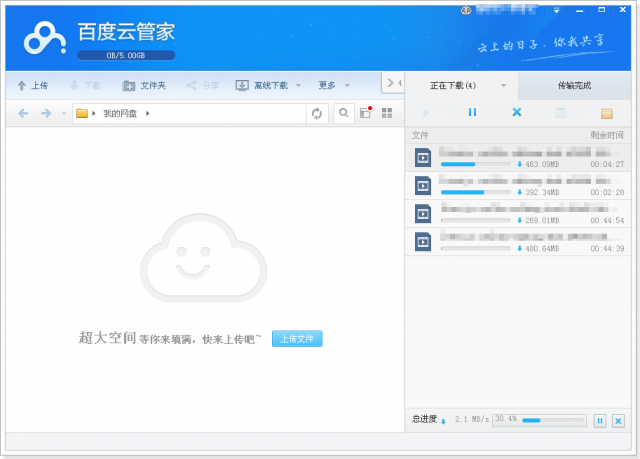Click remaining time 00:44:54
This screenshot has height=459, width=640.
pos(607,221)
